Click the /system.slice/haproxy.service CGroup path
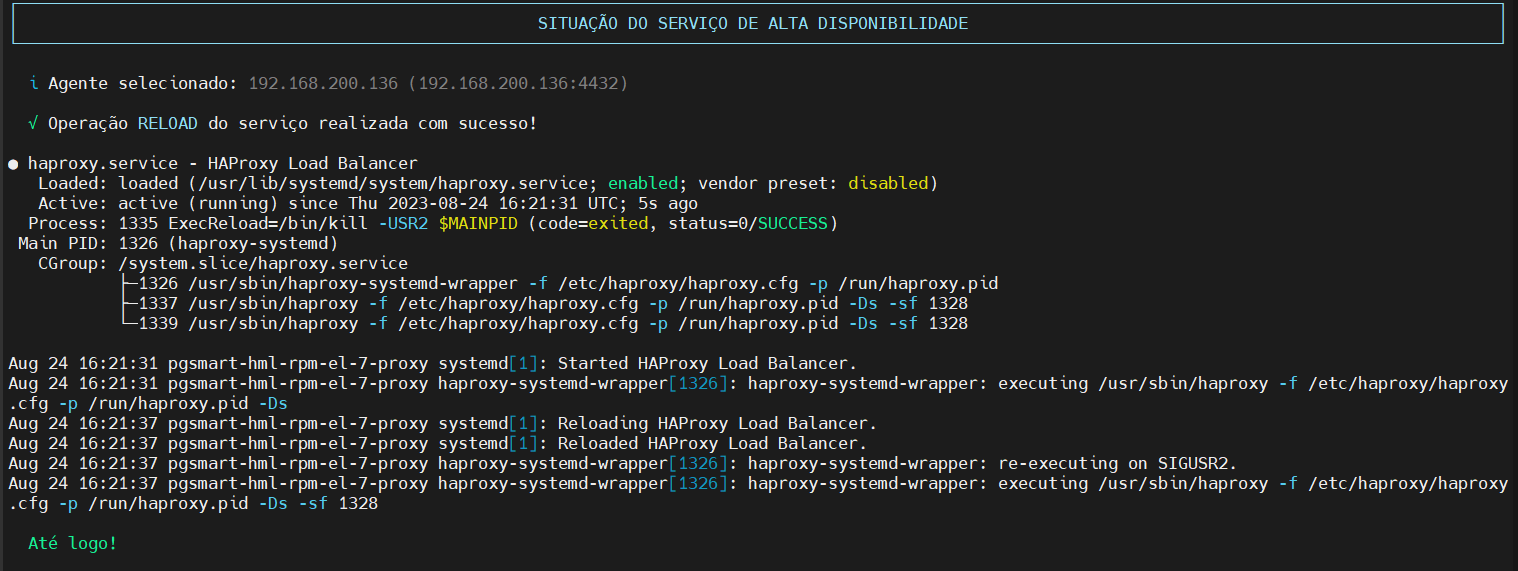Viewport: 1518px width, 571px height. coord(263,263)
